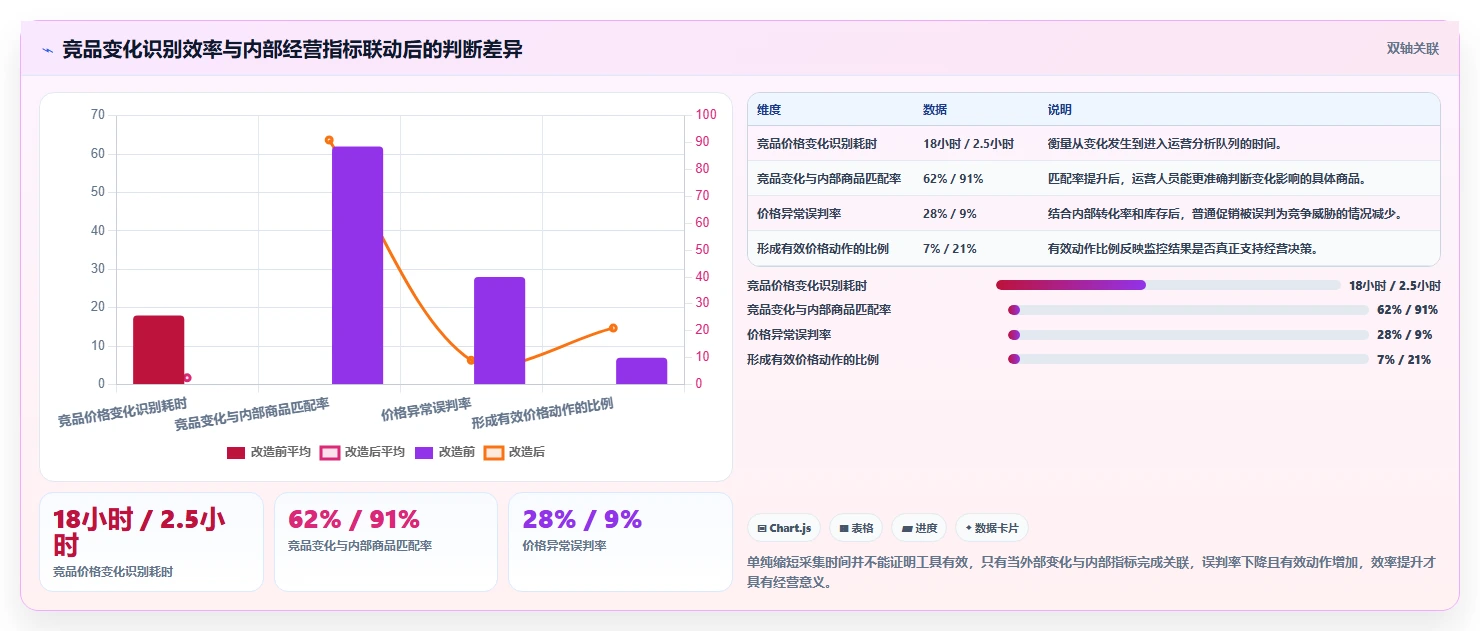Click the purple 价格异常误判率 bar
Viewport: 1480px width, 631px height.
pos(500,330)
